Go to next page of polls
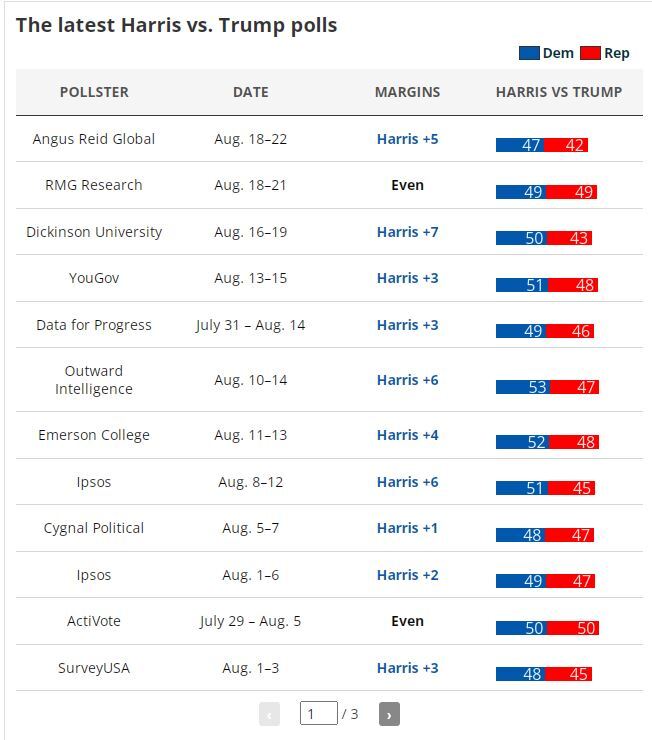The height and width of the screenshot is (740, 652). tap(390, 714)
